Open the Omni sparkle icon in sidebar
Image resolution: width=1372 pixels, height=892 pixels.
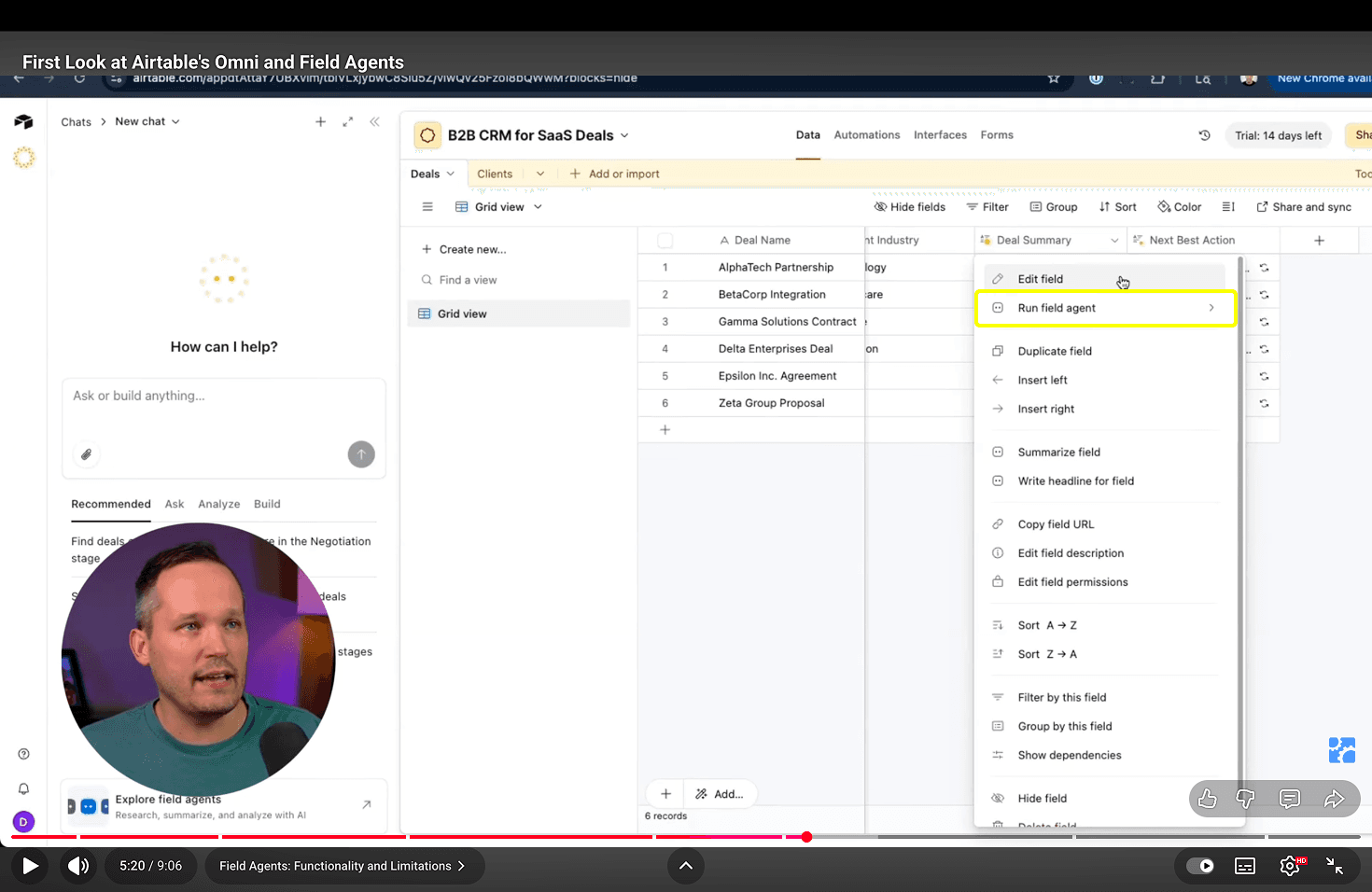[x=23, y=158]
